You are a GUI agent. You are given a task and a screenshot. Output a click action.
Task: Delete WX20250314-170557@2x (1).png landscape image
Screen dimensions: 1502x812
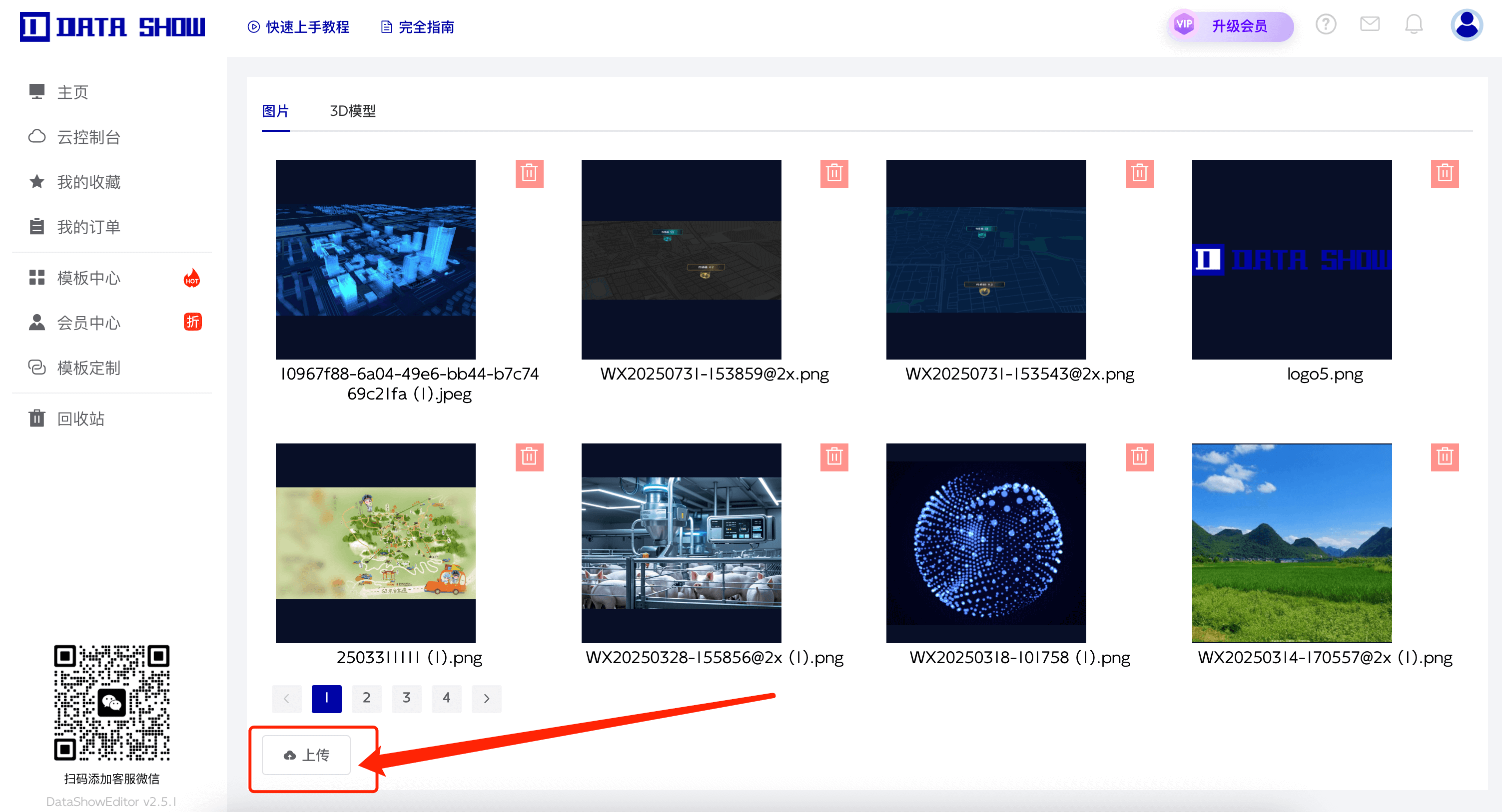click(1444, 457)
